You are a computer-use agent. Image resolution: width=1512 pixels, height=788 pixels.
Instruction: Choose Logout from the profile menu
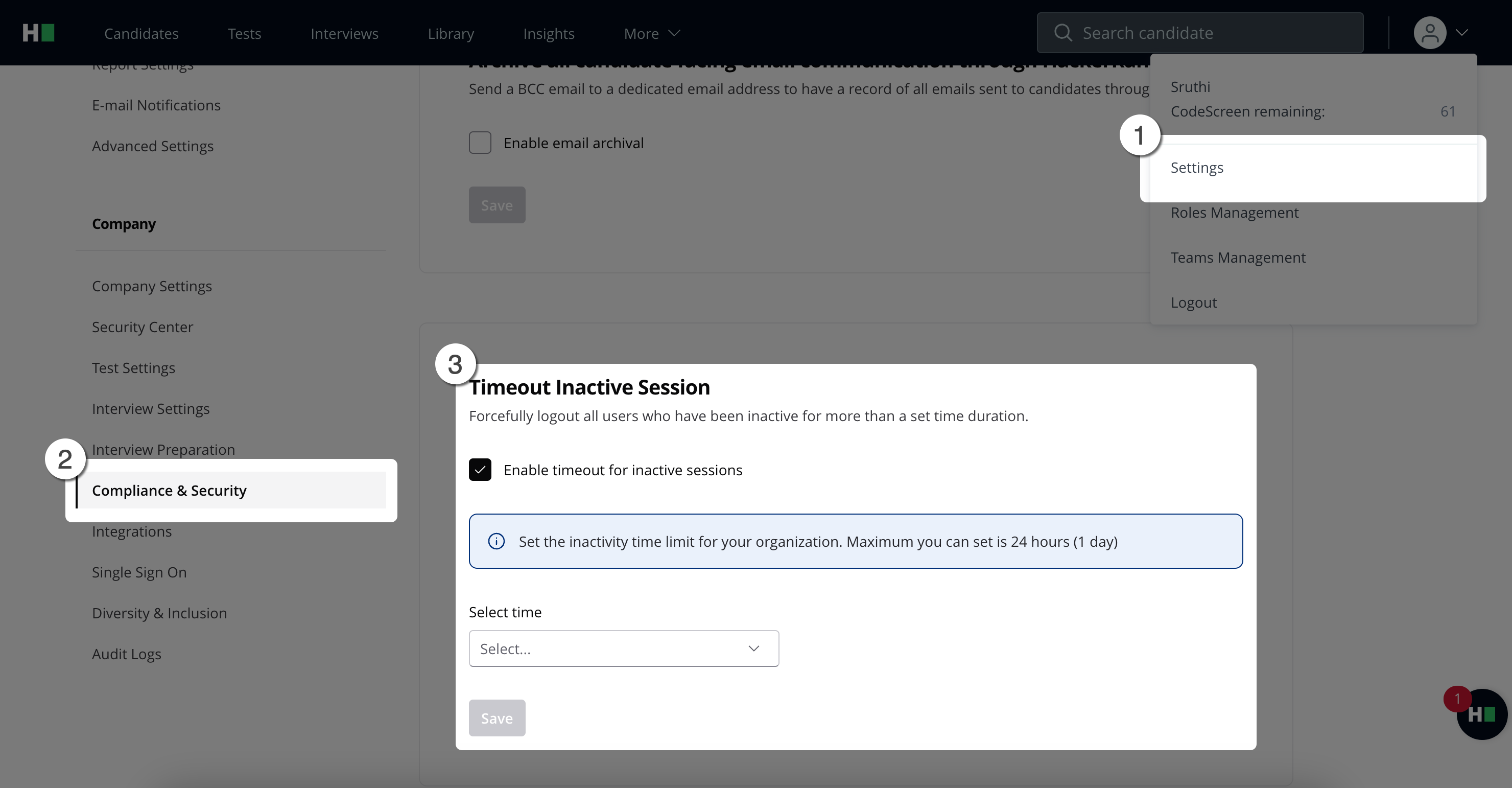(1193, 303)
